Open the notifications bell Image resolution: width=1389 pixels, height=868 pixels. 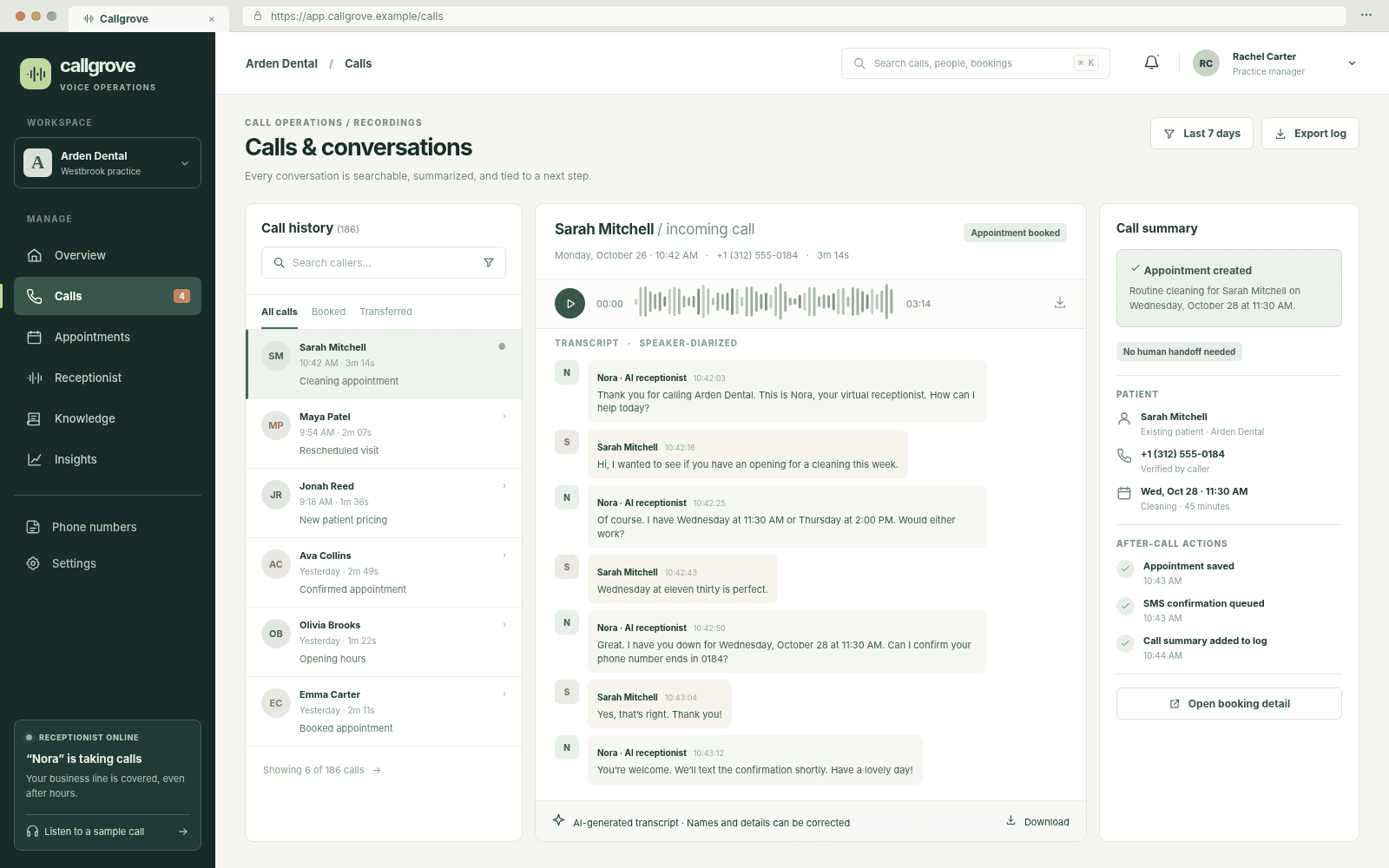point(1151,62)
